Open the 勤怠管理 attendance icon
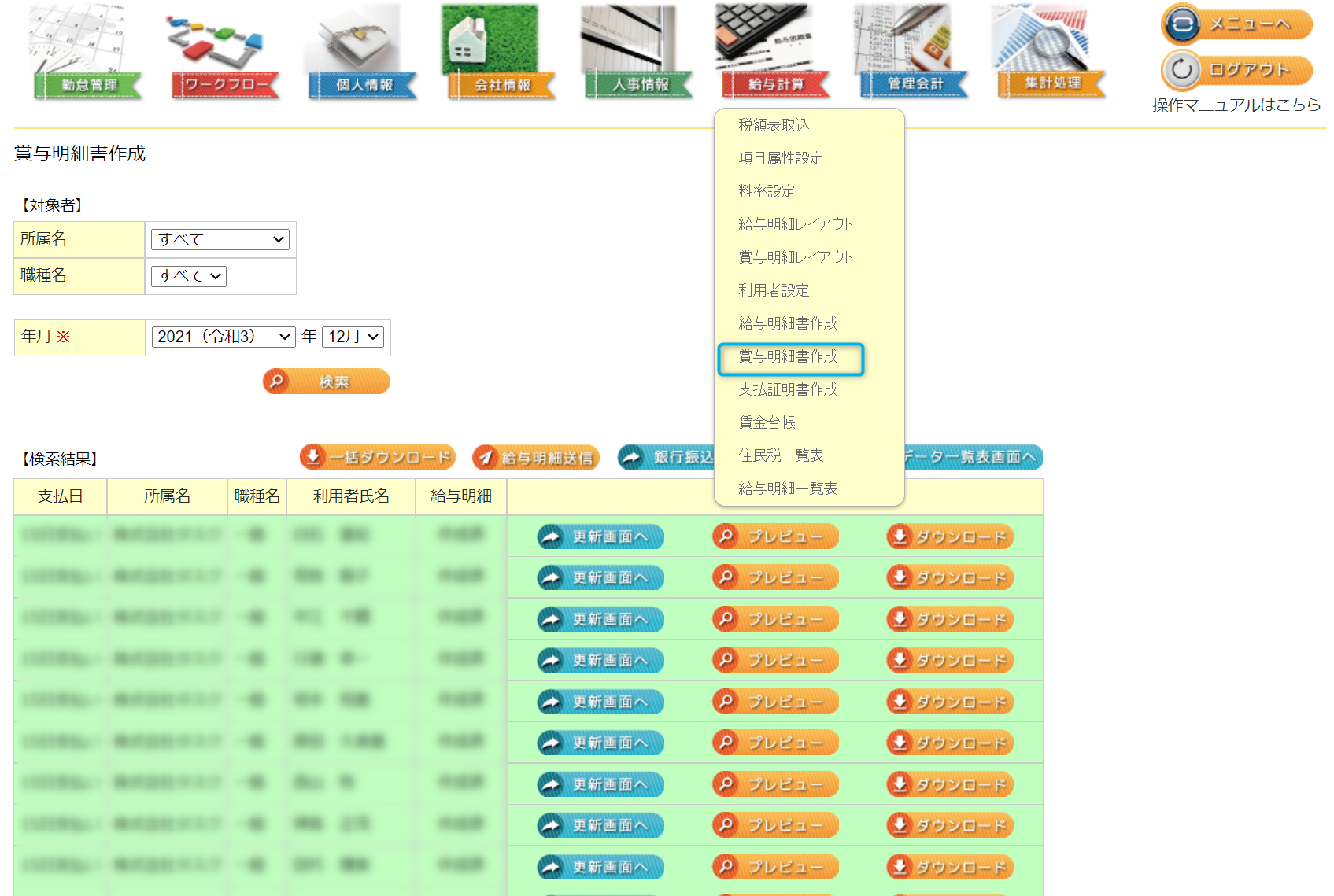Image resolution: width=1334 pixels, height=896 pixels. coord(87,53)
